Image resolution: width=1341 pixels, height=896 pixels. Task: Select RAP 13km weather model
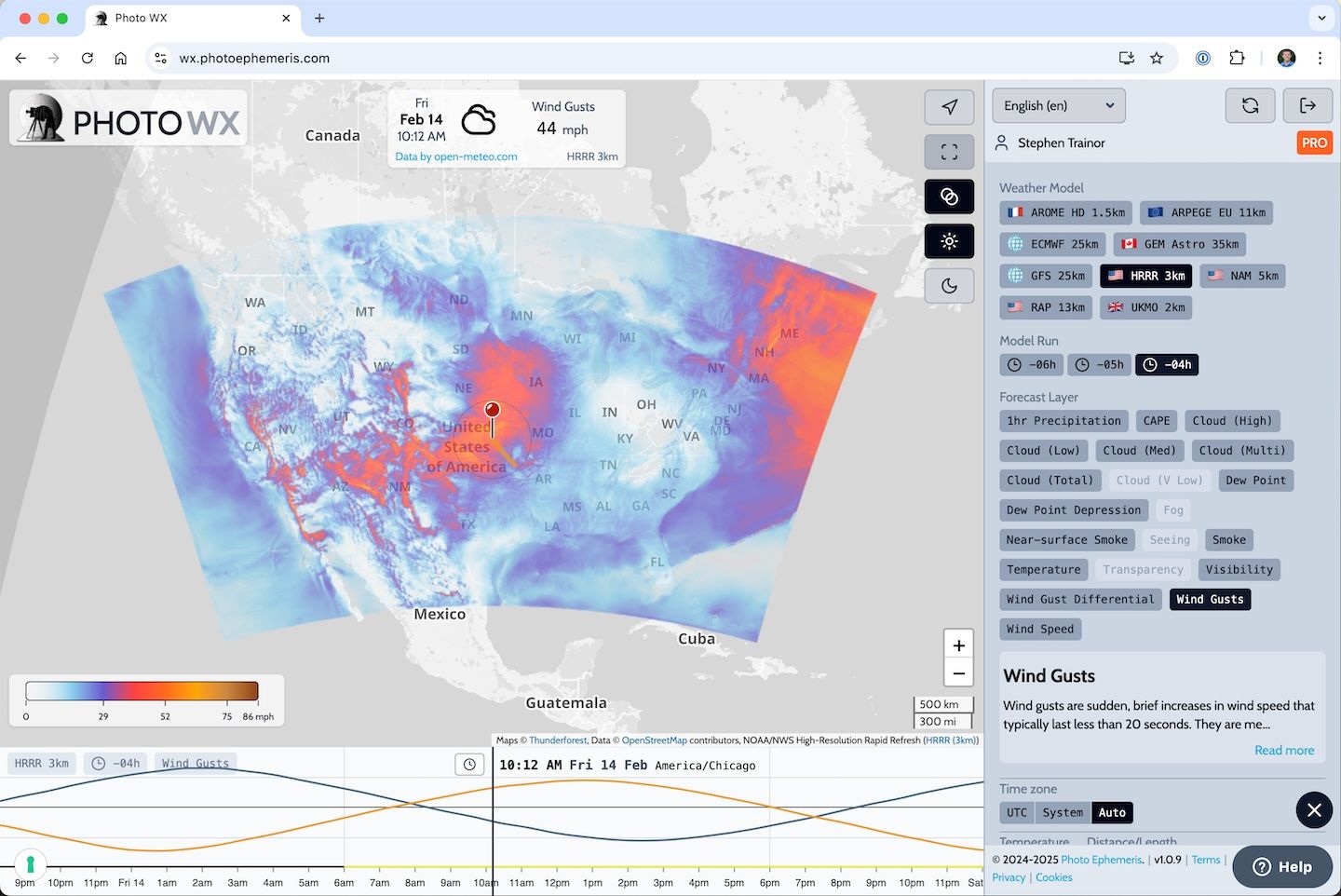click(1046, 307)
